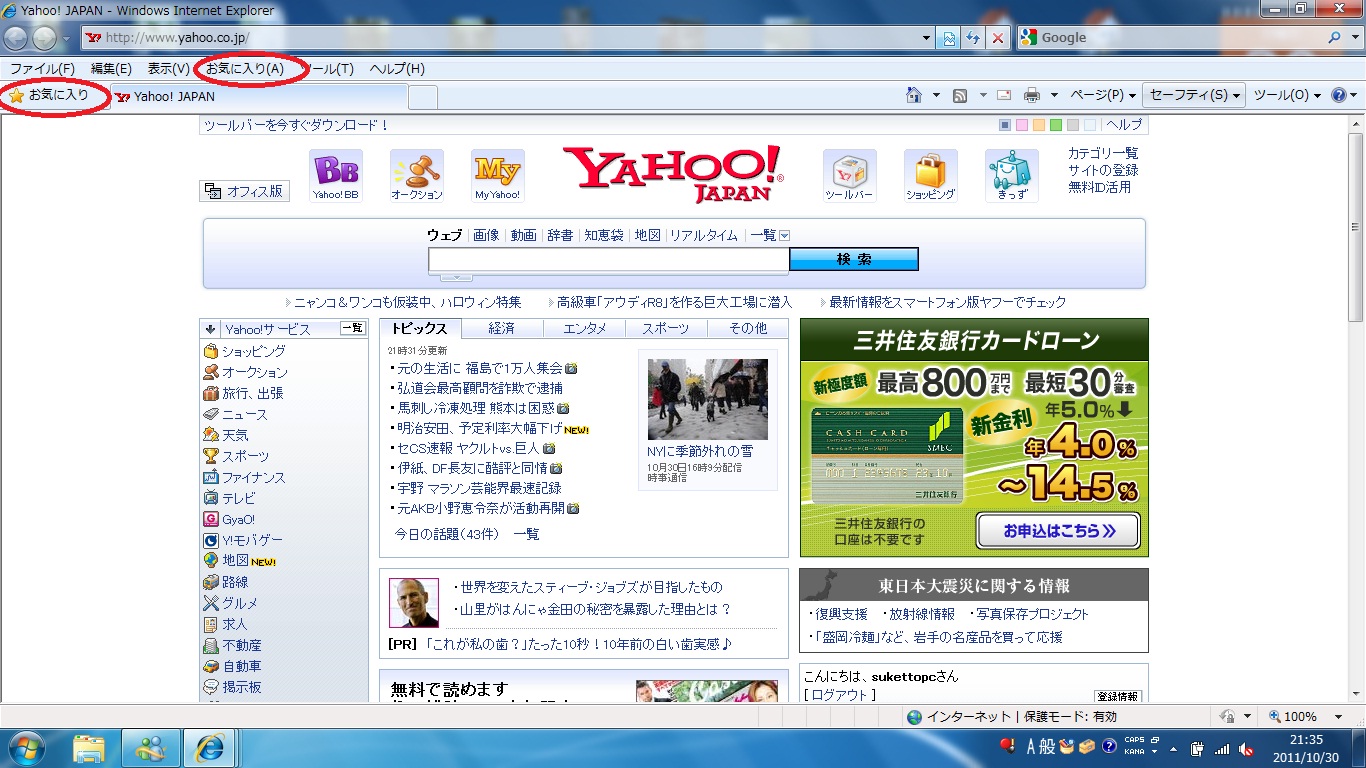Open the Yahoo! BB icon
The image size is (1366, 768).
coord(336,176)
